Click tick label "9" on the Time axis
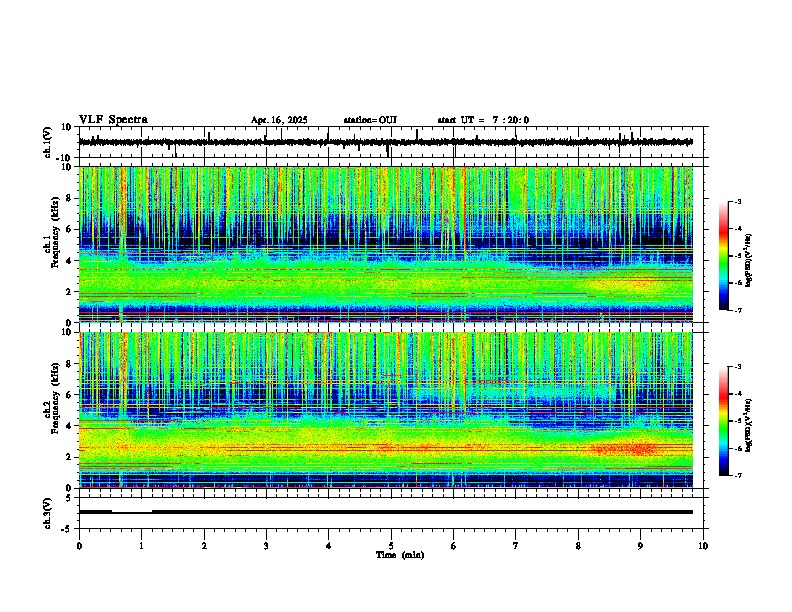This screenshot has width=792, height=612. click(x=640, y=546)
